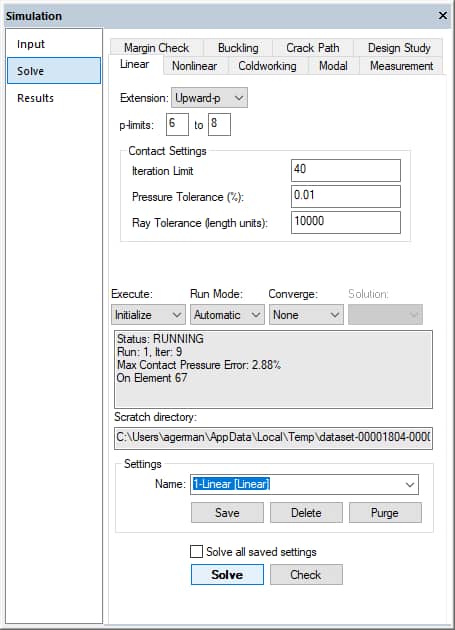Switch to the Nonlinear tab

point(195,66)
